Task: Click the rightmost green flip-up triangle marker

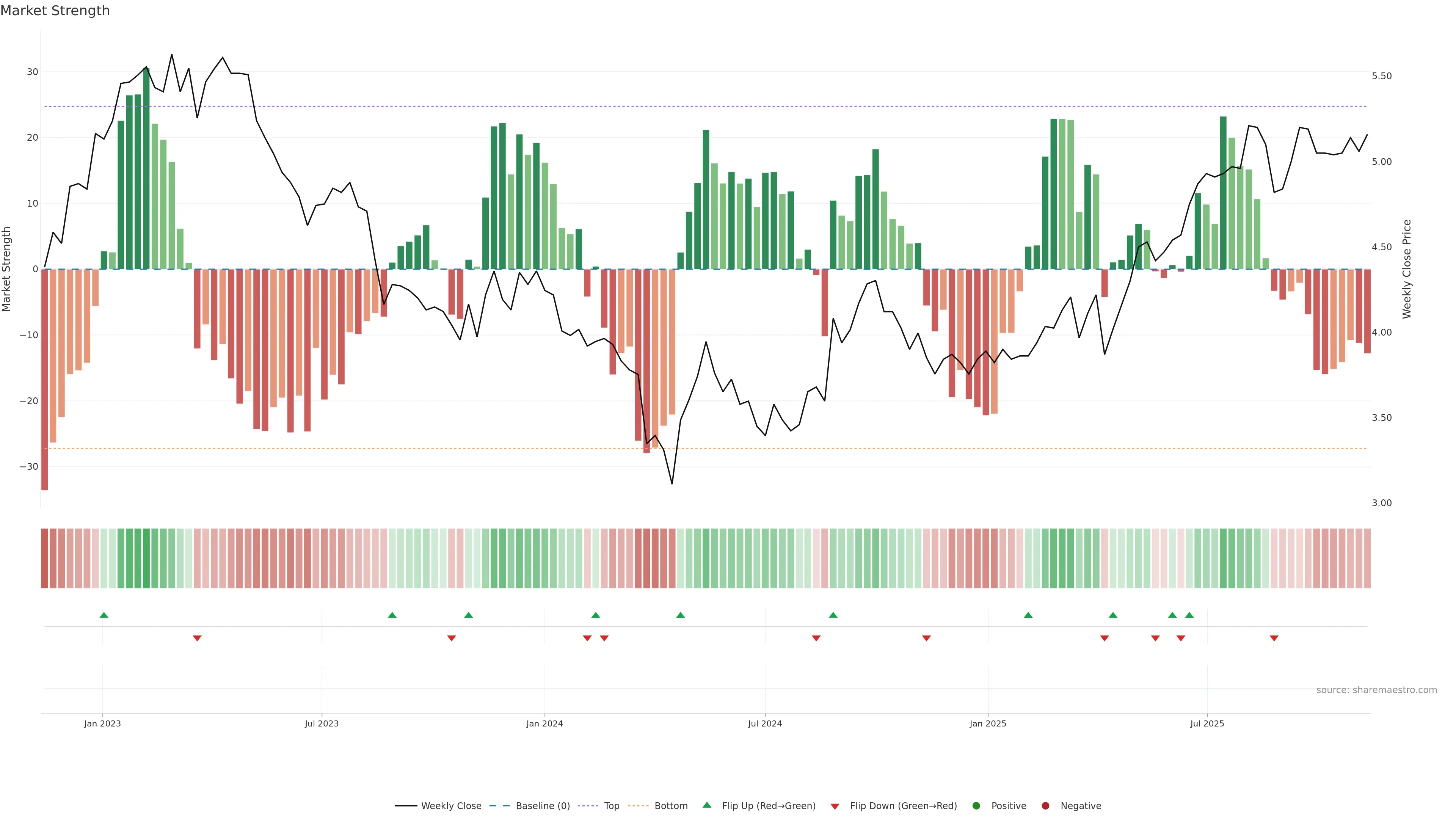Action: tap(1189, 615)
